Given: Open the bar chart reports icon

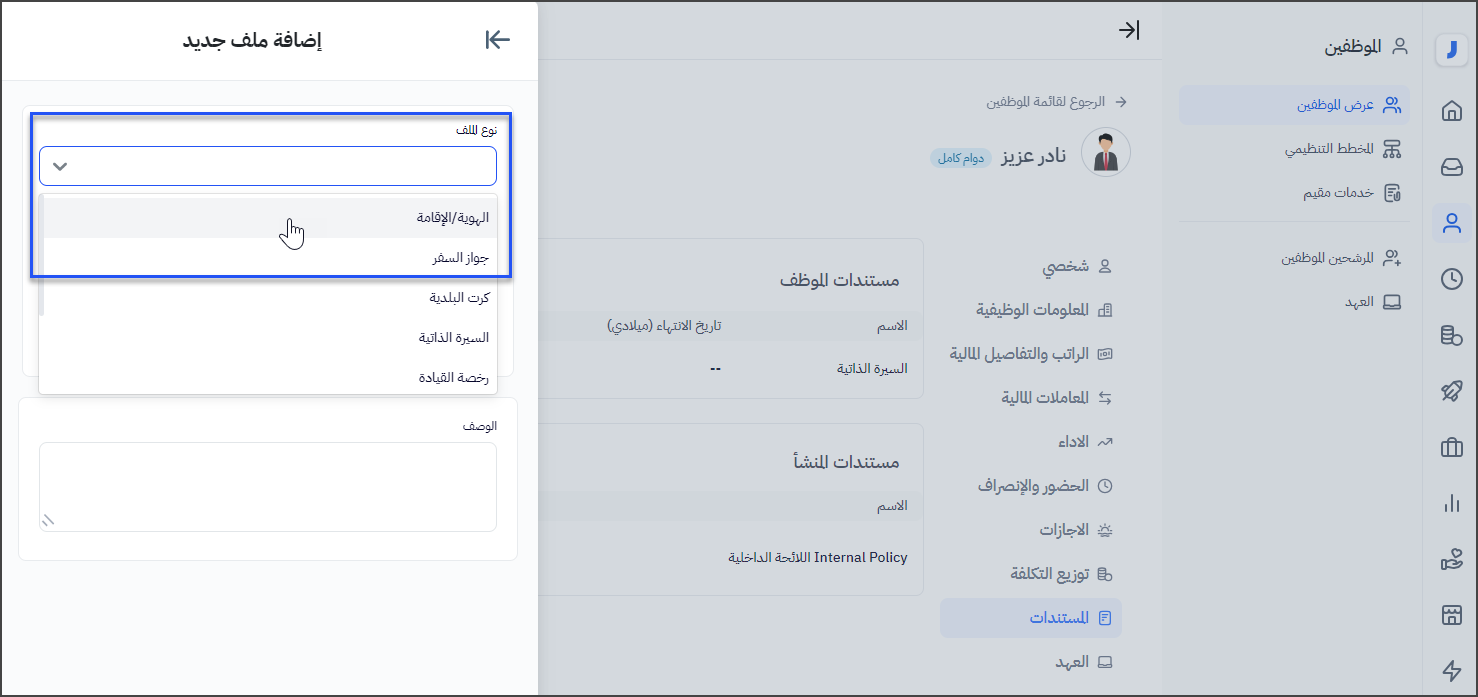Looking at the screenshot, I should (1451, 504).
